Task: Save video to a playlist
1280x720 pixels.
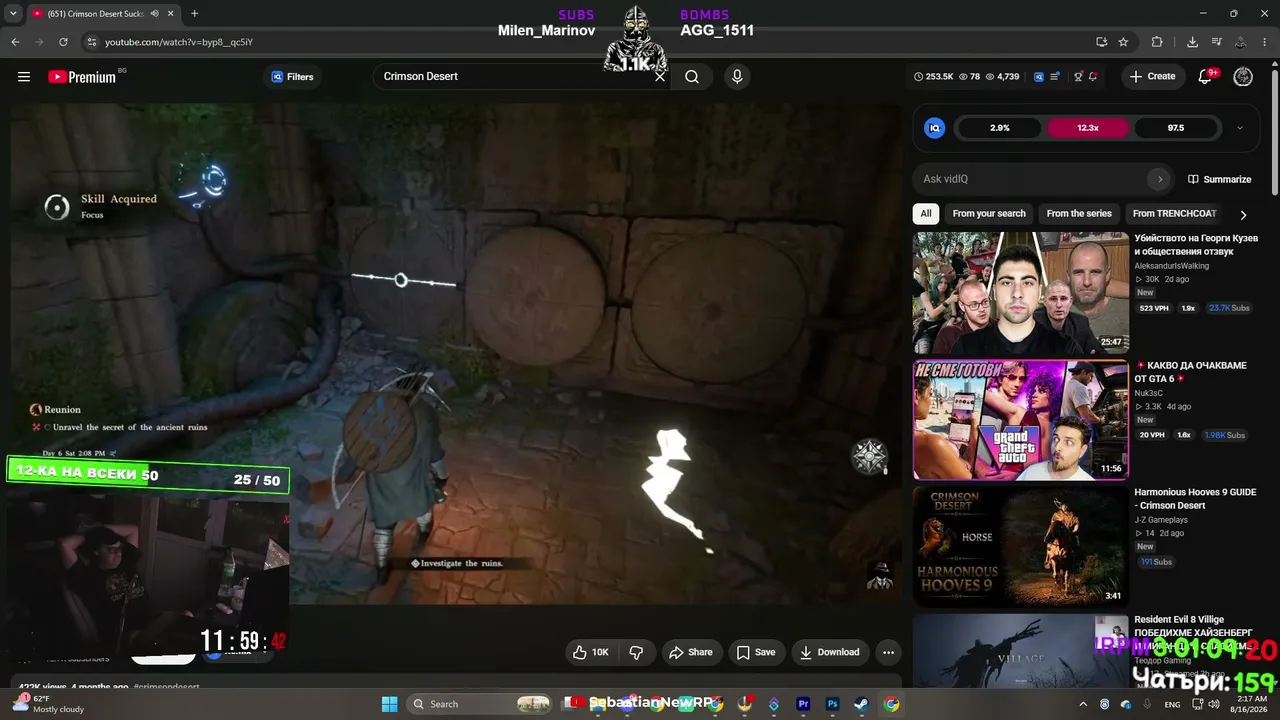Action: point(756,652)
